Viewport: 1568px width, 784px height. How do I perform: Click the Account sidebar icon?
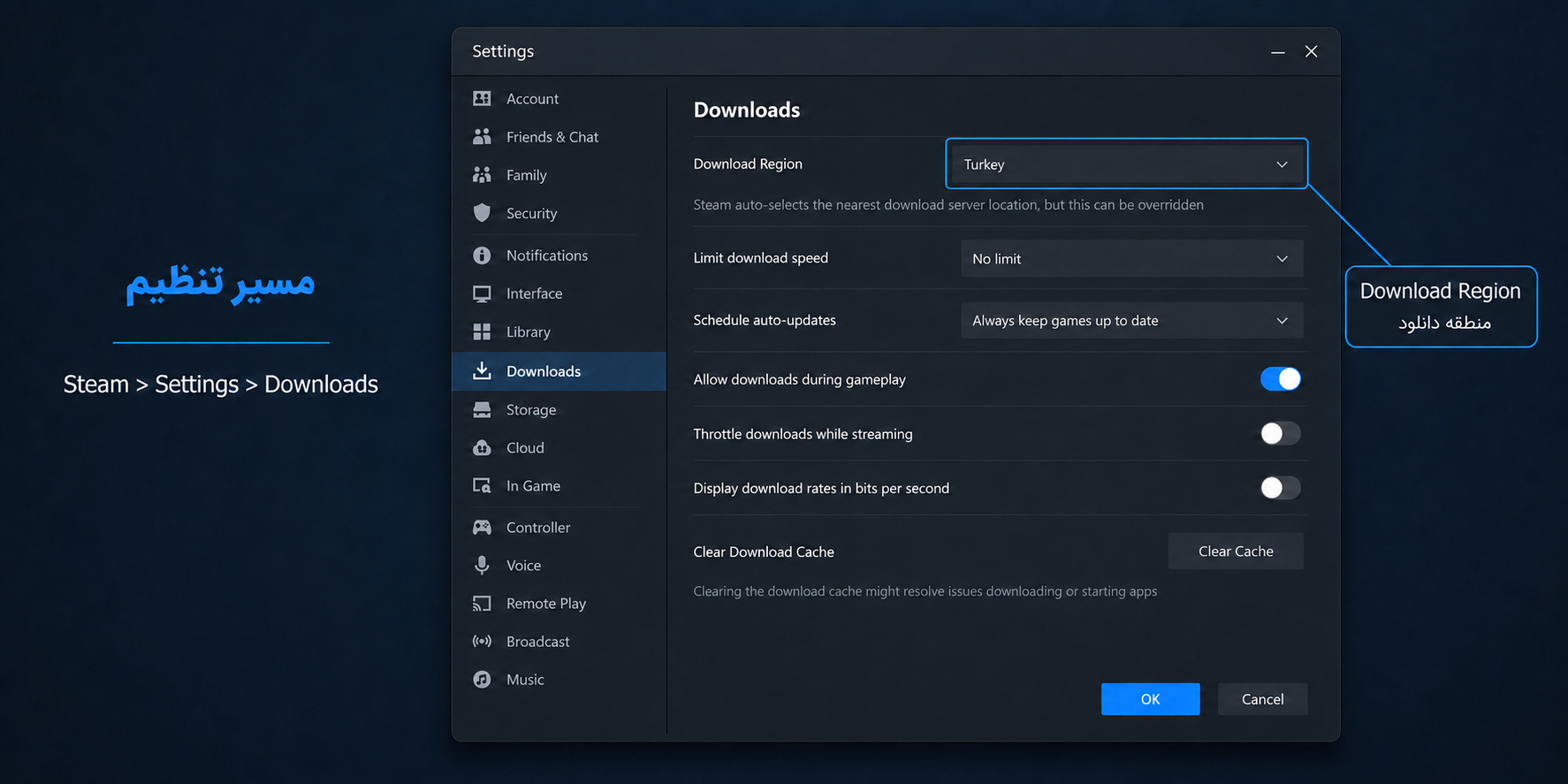tap(482, 98)
